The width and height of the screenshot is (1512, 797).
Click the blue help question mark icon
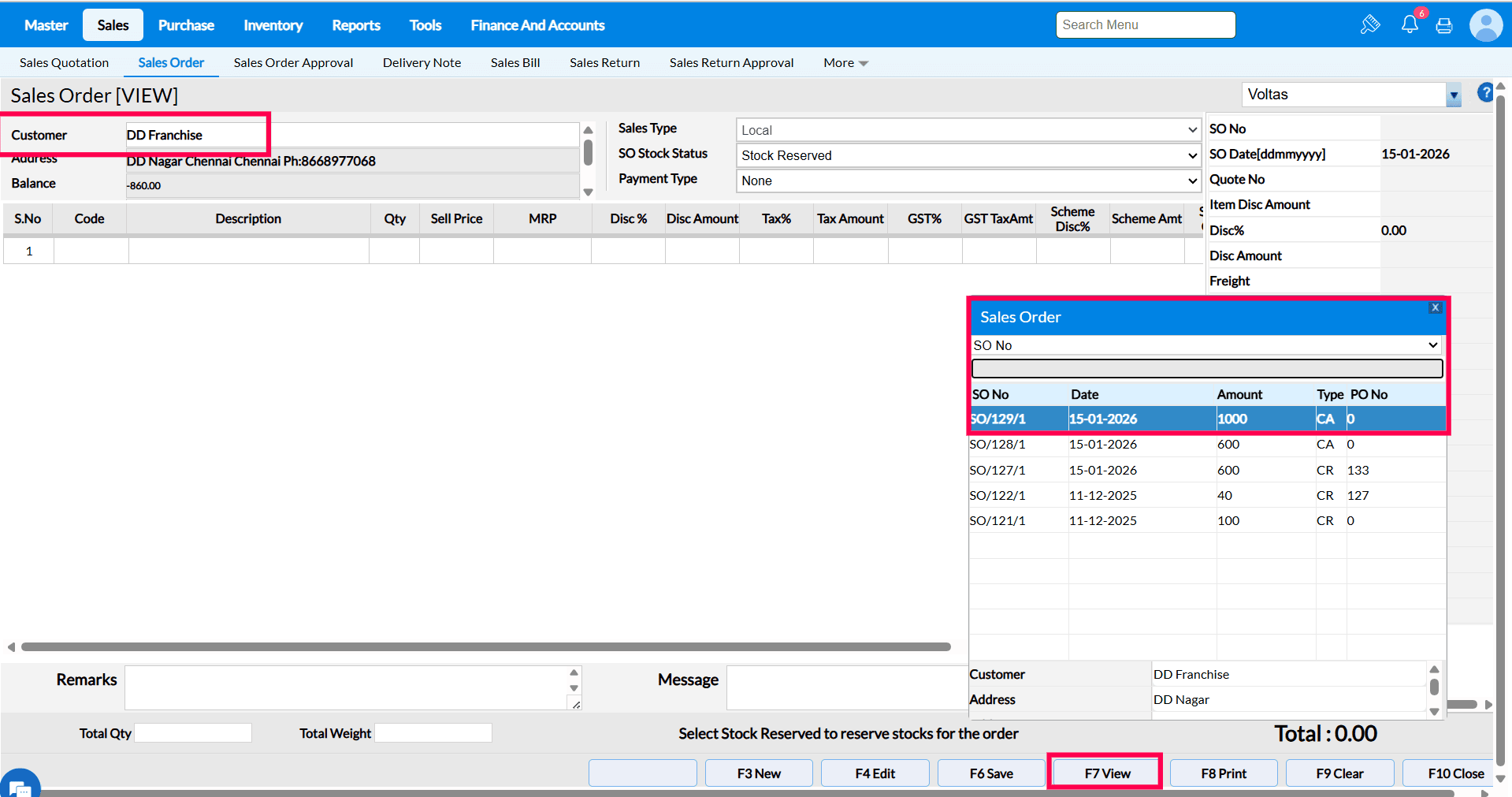(1484, 93)
